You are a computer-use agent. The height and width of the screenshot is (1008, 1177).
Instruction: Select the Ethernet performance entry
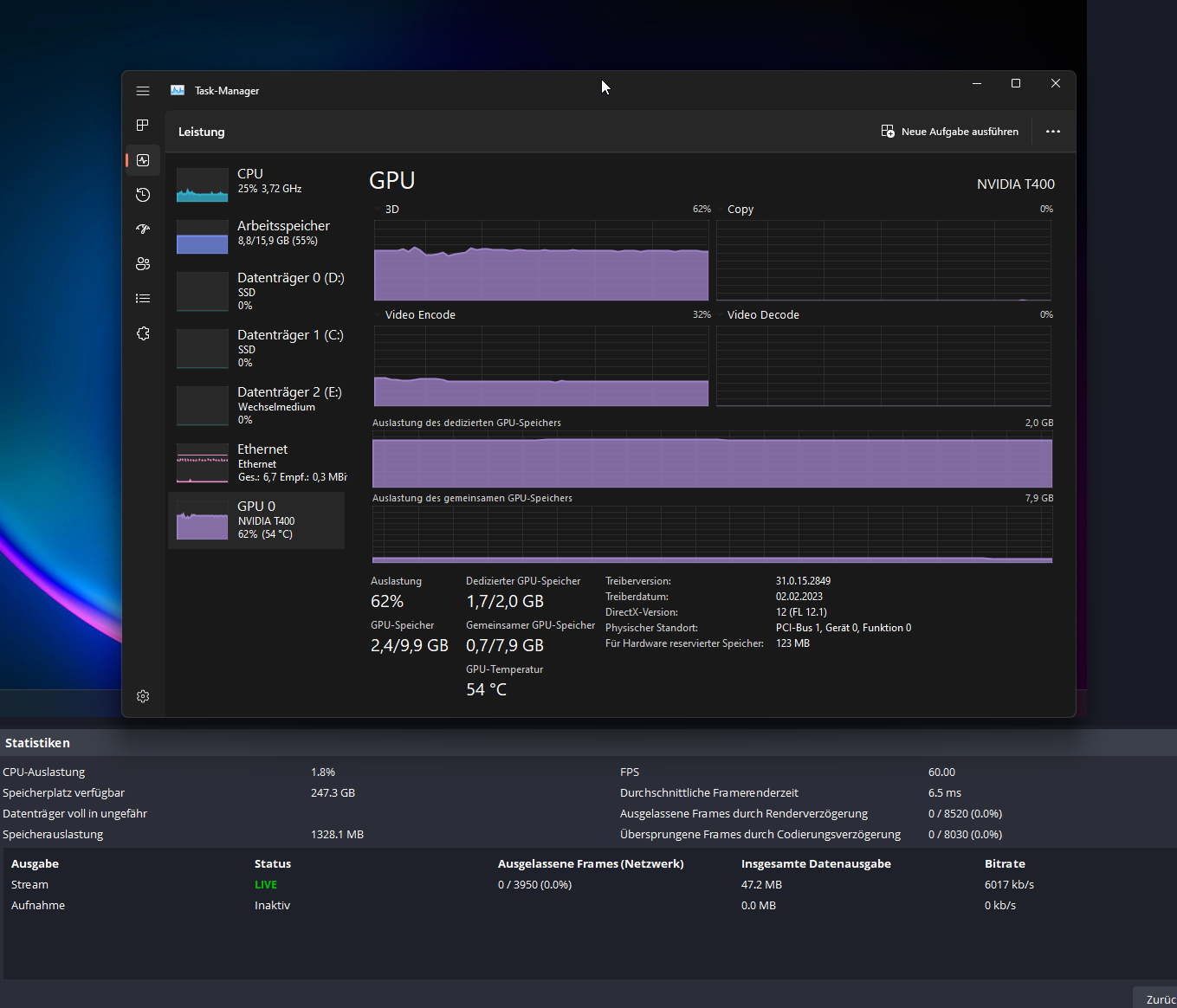pos(256,462)
